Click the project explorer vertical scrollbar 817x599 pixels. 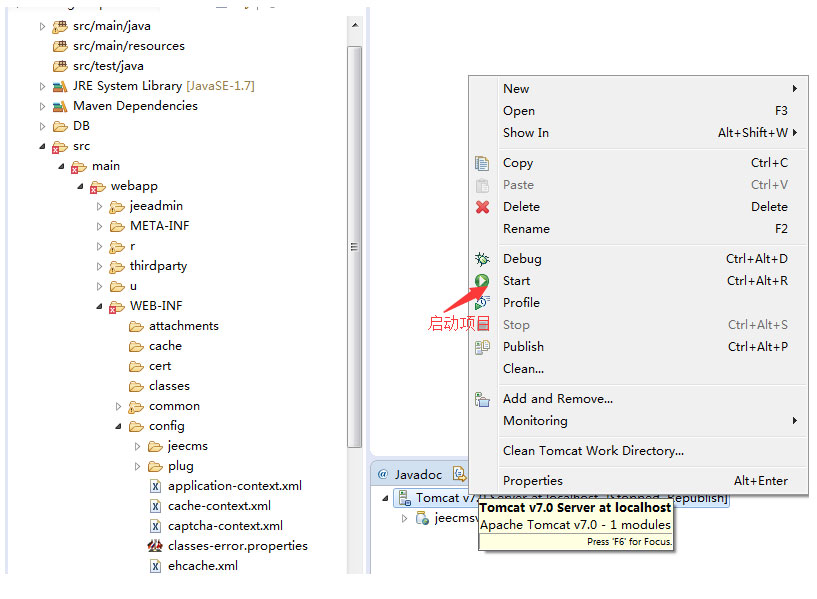(354, 246)
